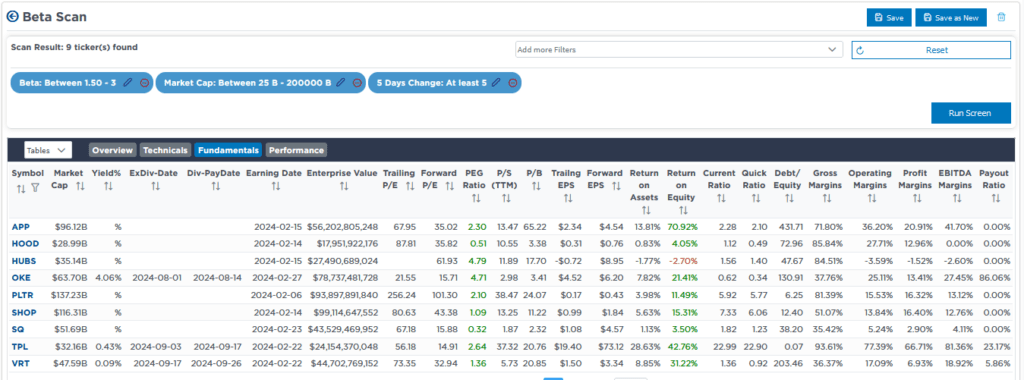
Task: Open the Tables view dropdown
Action: pyautogui.click(x=48, y=150)
